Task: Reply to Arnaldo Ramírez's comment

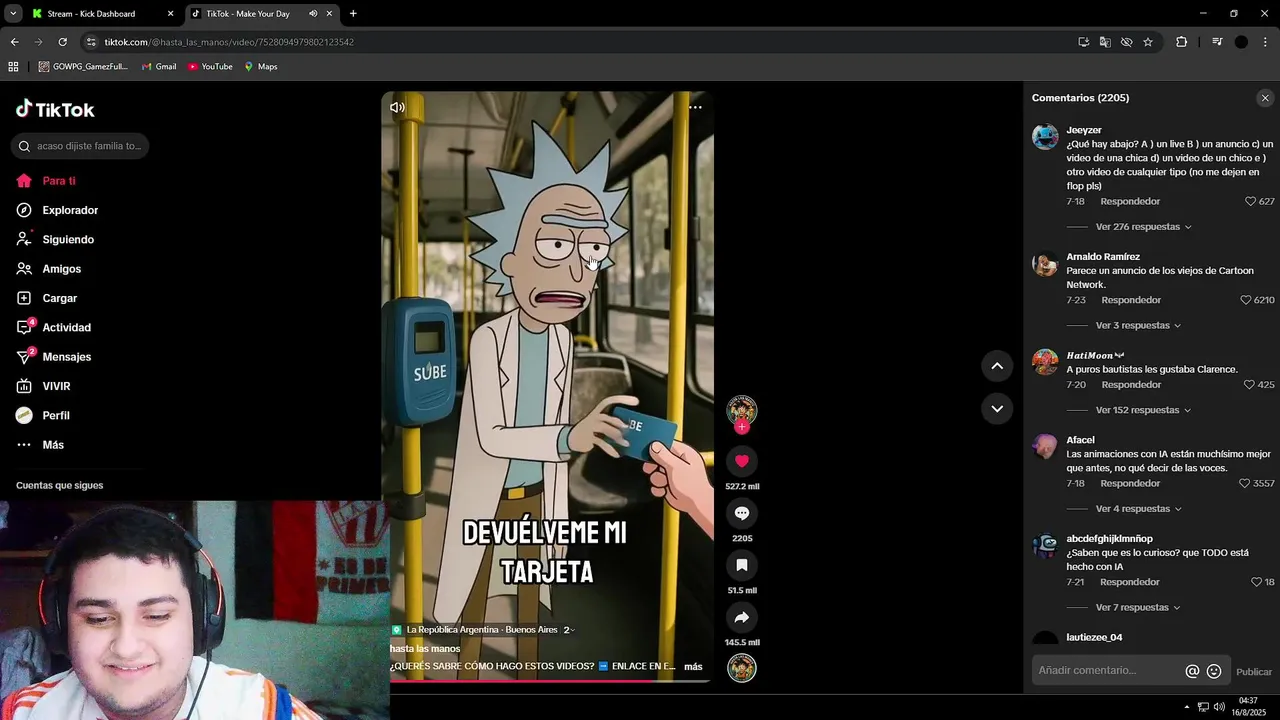Action: [x=1131, y=300]
